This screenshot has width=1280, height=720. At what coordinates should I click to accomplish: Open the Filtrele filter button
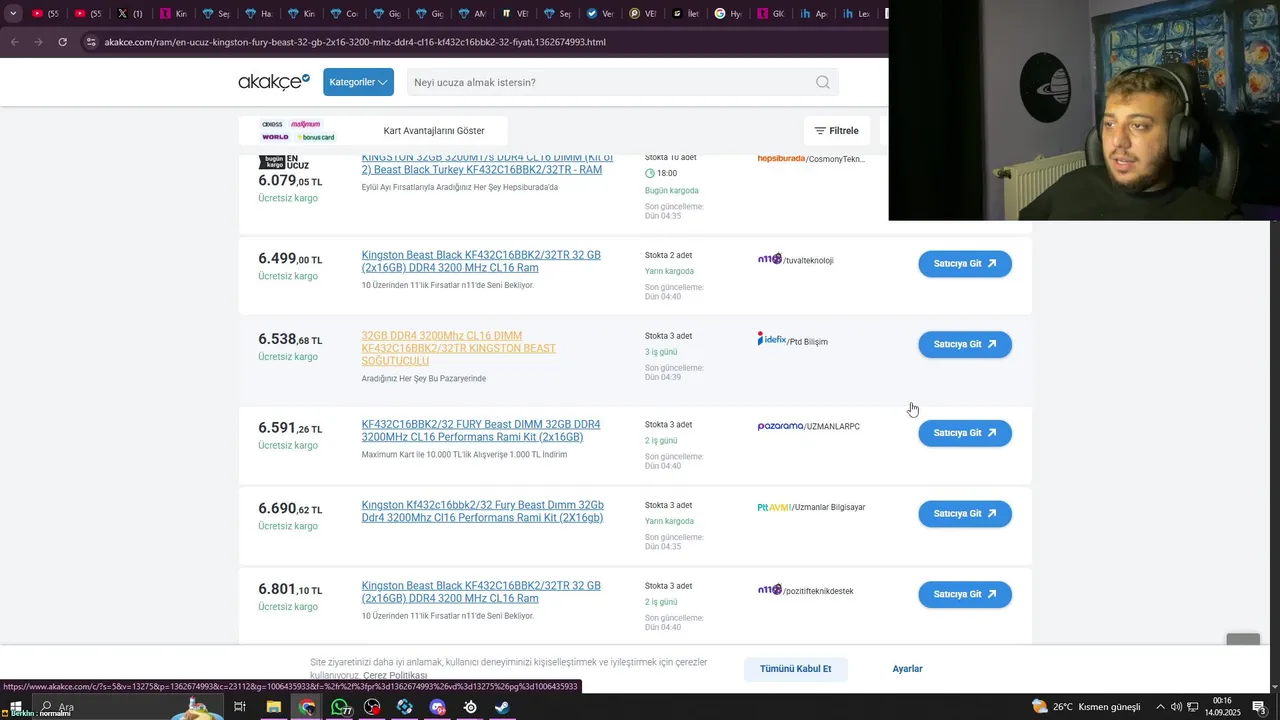(x=837, y=131)
